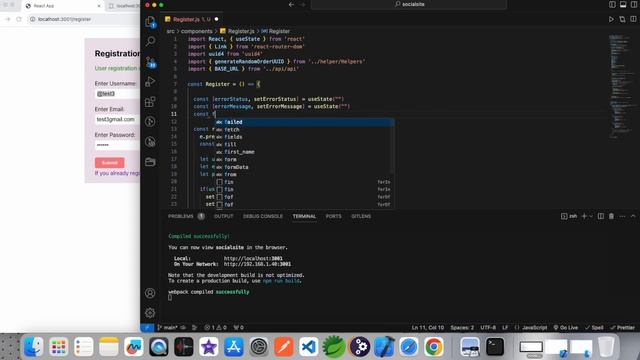Open Google Chrome from the dock
The image size is (640, 360).
(433, 347)
